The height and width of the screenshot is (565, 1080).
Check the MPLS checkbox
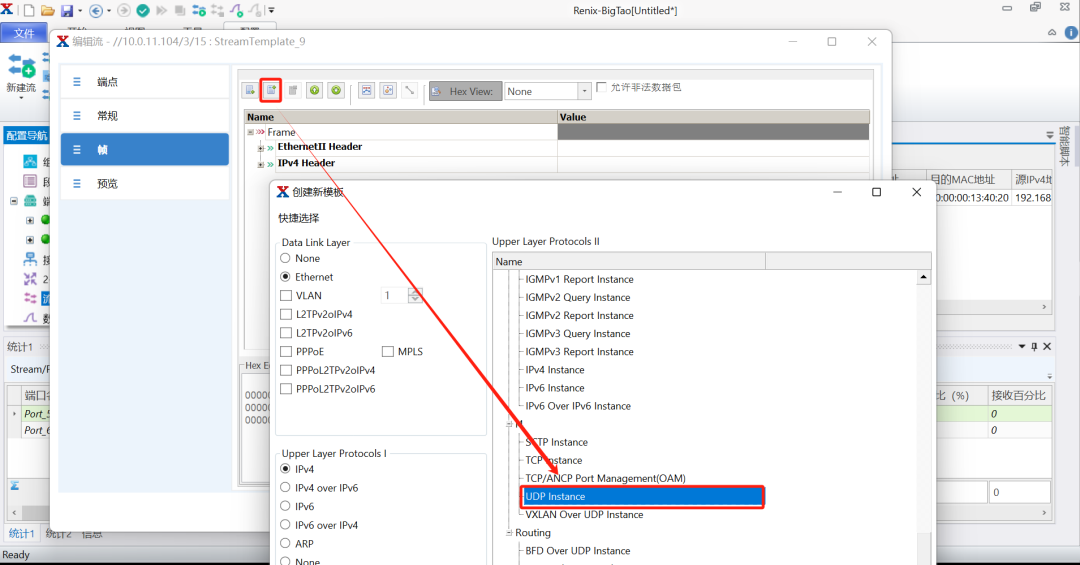[389, 352]
